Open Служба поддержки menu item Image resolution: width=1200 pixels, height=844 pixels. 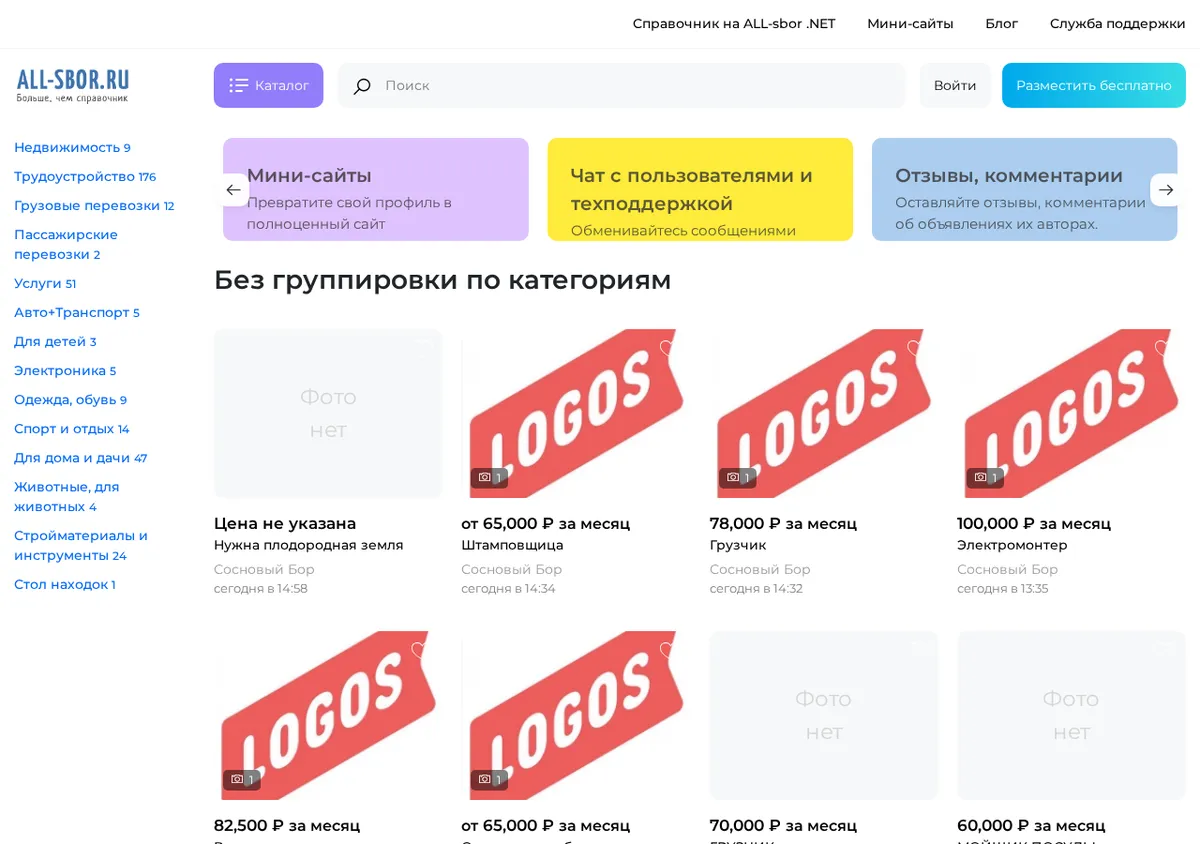coord(1117,24)
